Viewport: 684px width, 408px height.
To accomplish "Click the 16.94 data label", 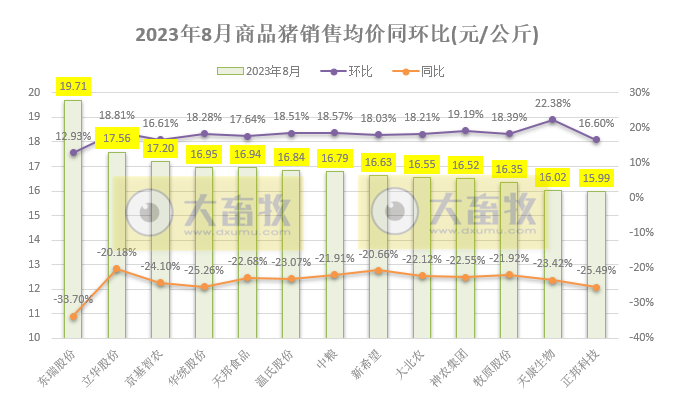I will pyautogui.click(x=248, y=154).
